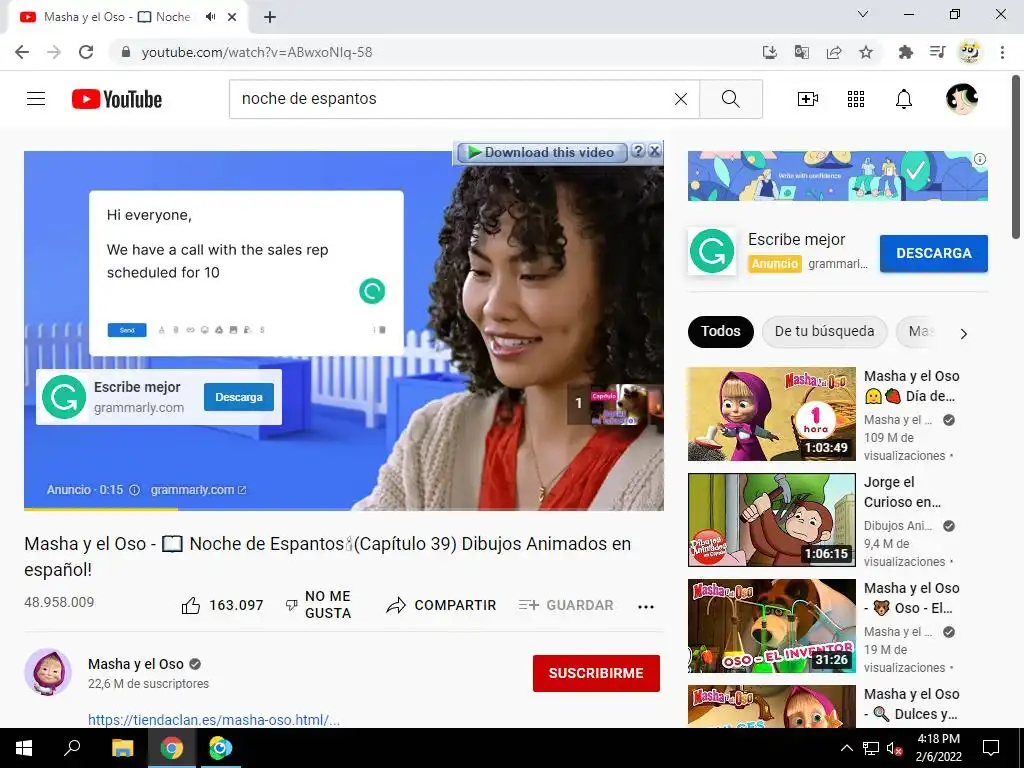Click COMPARTIR share button

441,605
